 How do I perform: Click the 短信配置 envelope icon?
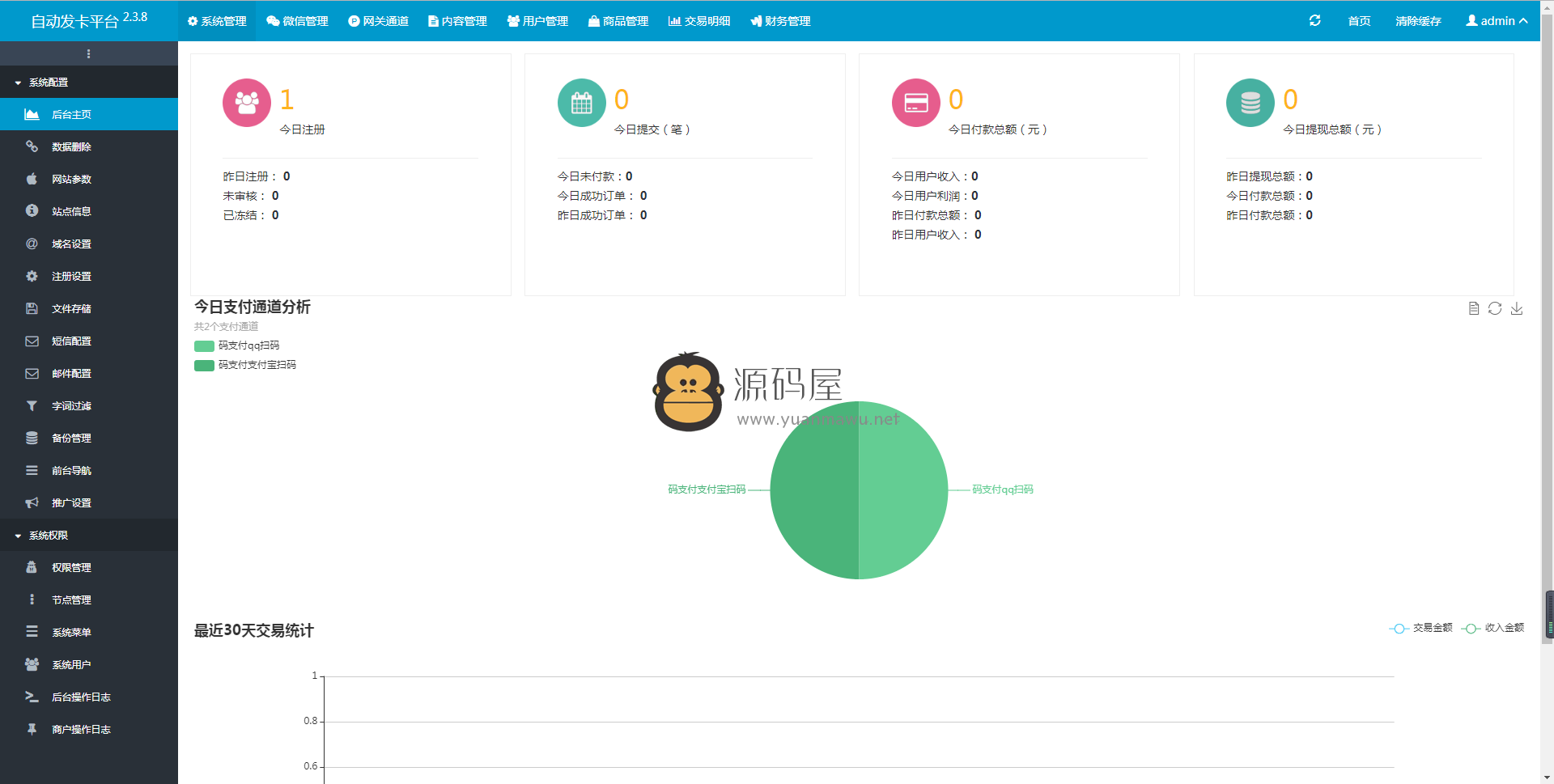[x=32, y=341]
